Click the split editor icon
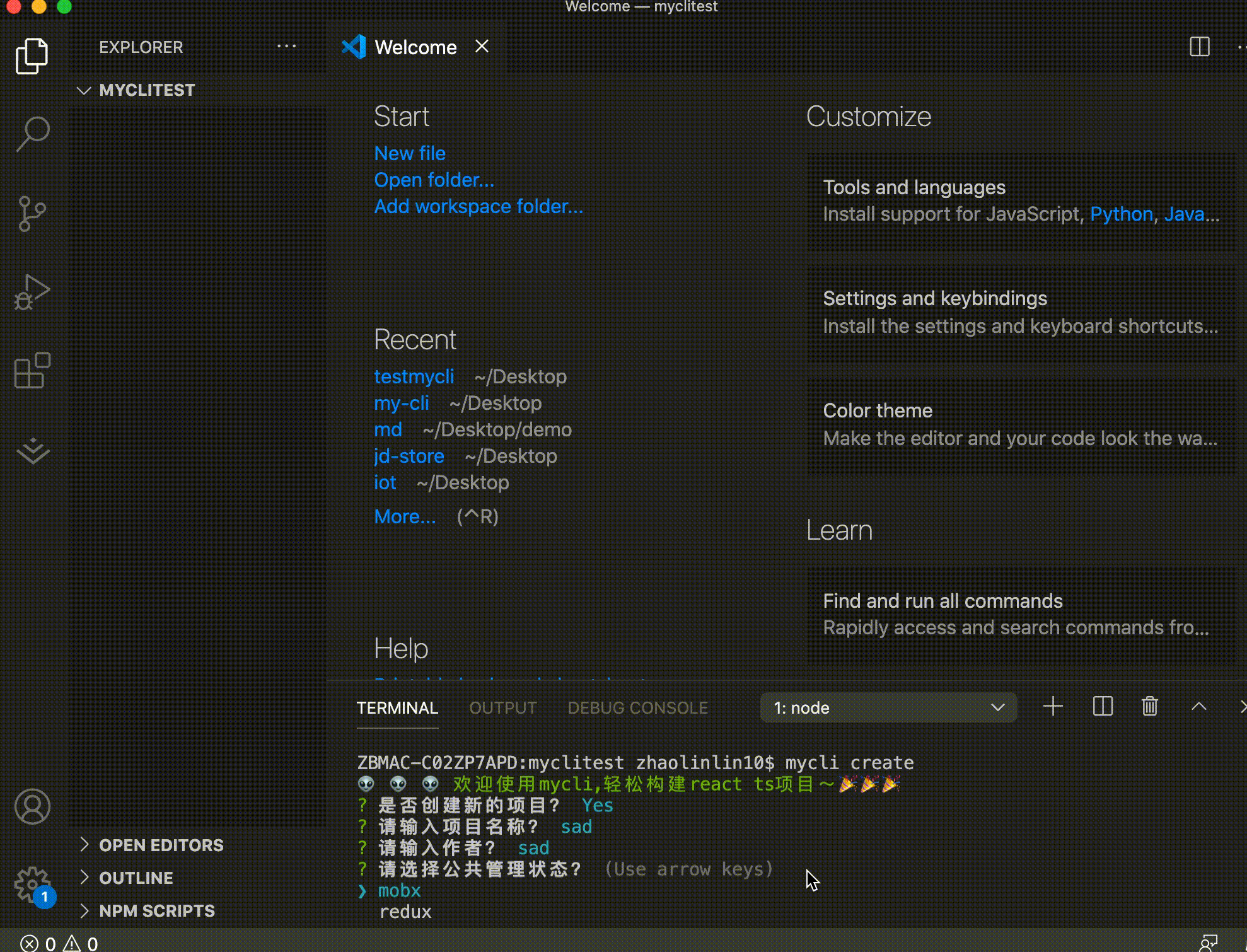Image resolution: width=1247 pixels, height=952 pixels. (x=1199, y=47)
